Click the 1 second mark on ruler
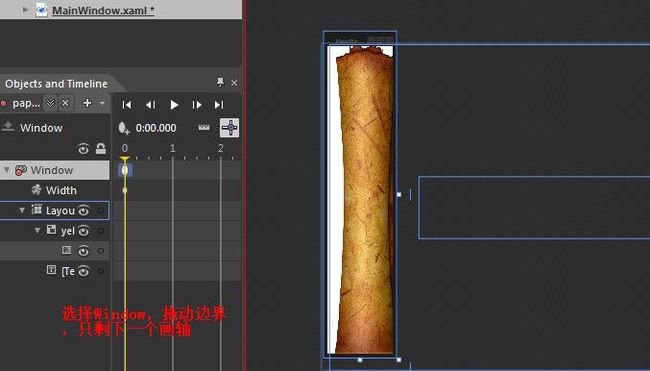Image resolution: width=650 pixels, height=371 pixels. point(172,148)
